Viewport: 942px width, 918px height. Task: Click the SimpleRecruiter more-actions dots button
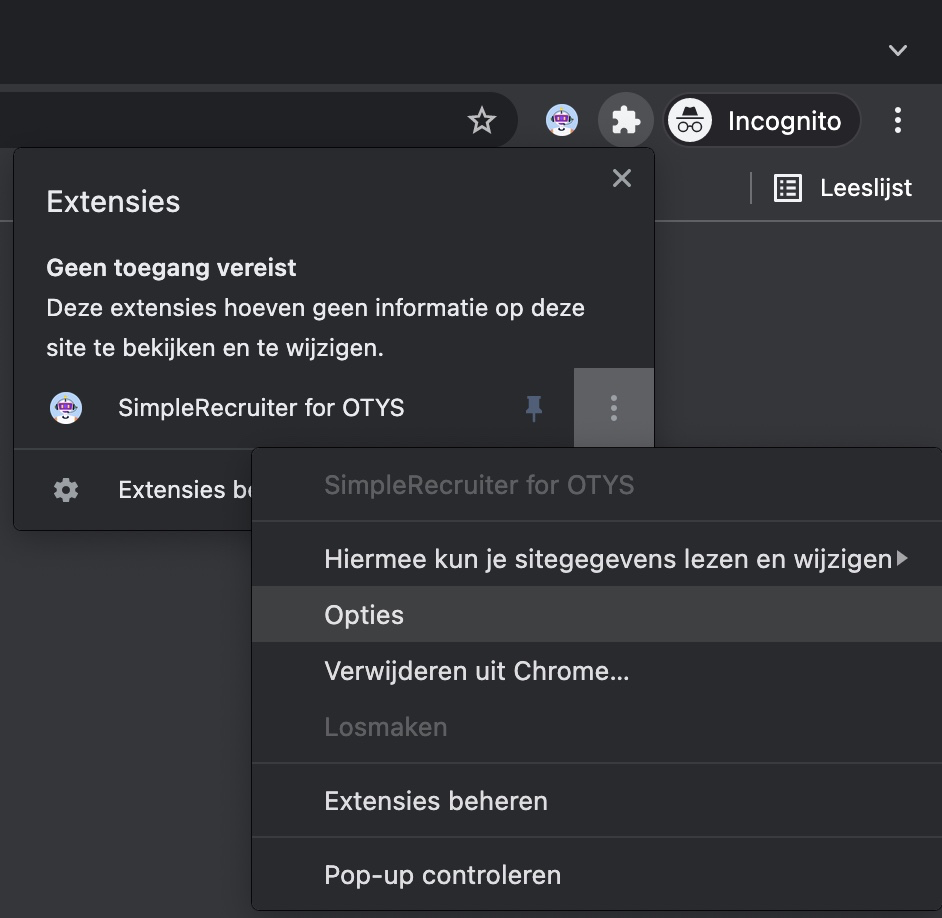click(x=613, y=408)
